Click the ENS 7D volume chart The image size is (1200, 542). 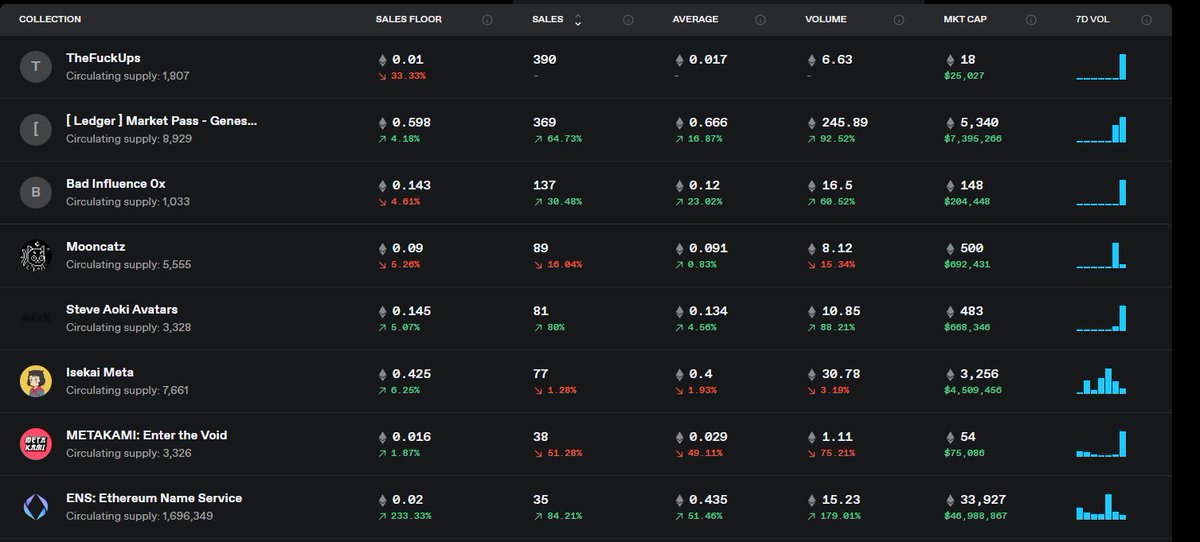[1101, 507]
